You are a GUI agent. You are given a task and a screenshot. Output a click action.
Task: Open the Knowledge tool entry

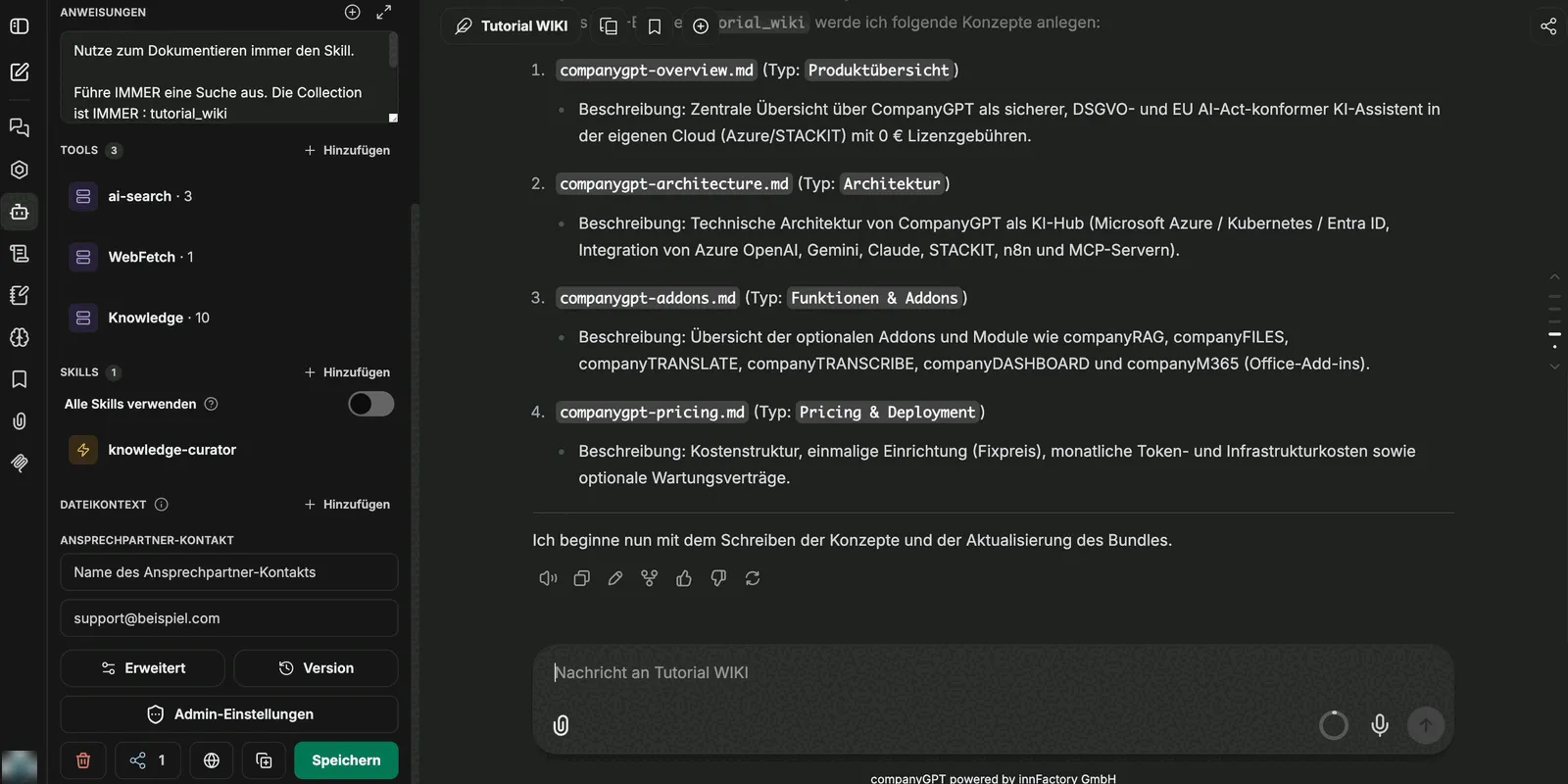(x=229, y=318)
